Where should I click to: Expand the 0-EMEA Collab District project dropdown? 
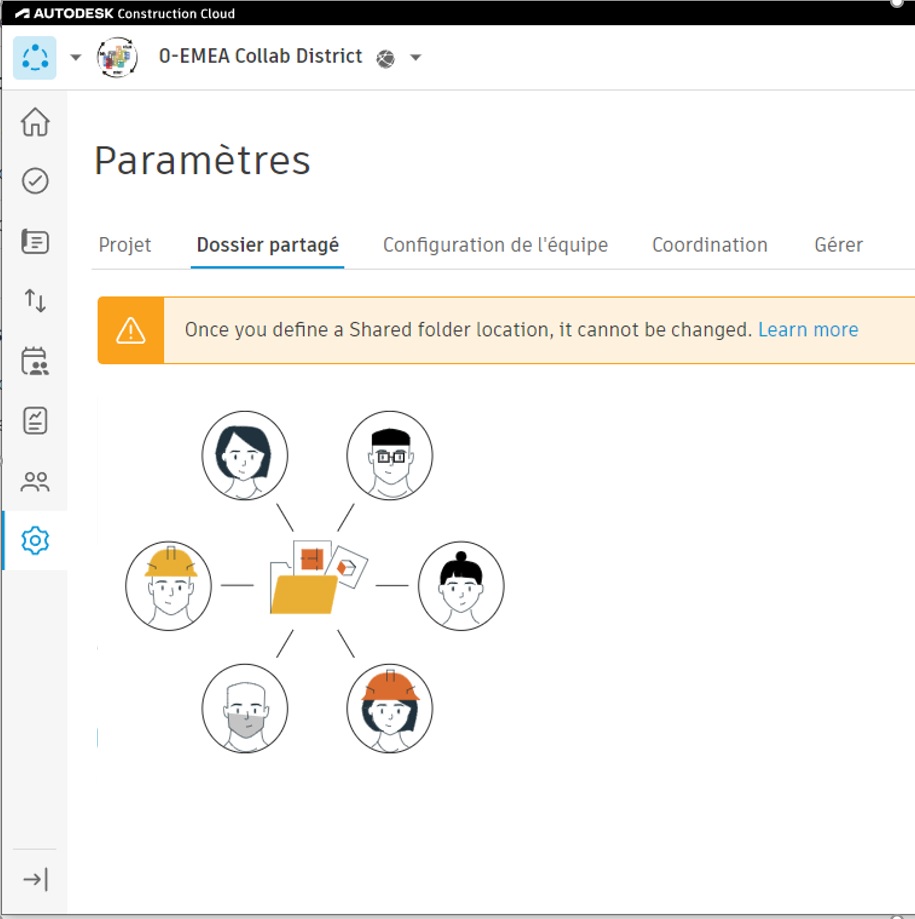coord(416,58)
